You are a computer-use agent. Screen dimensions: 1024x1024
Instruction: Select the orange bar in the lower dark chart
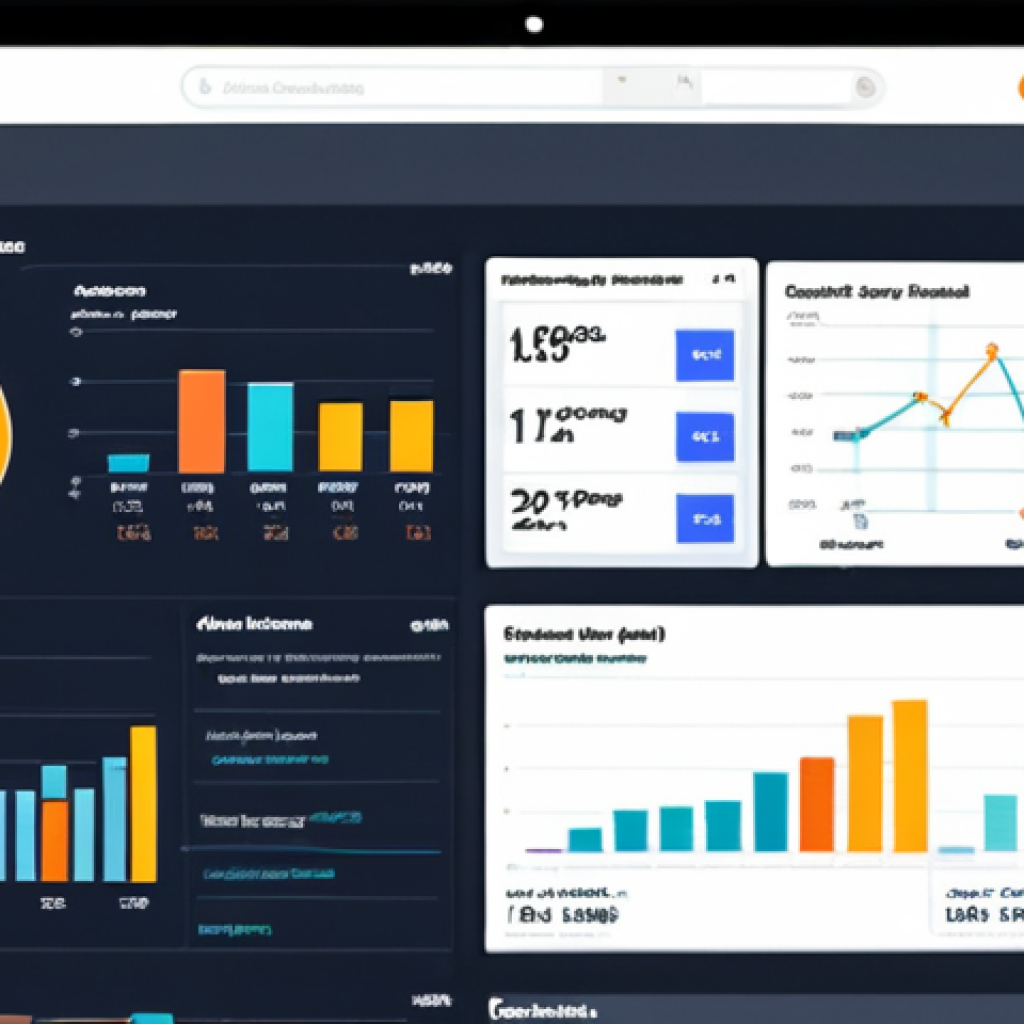pos(55,841)
